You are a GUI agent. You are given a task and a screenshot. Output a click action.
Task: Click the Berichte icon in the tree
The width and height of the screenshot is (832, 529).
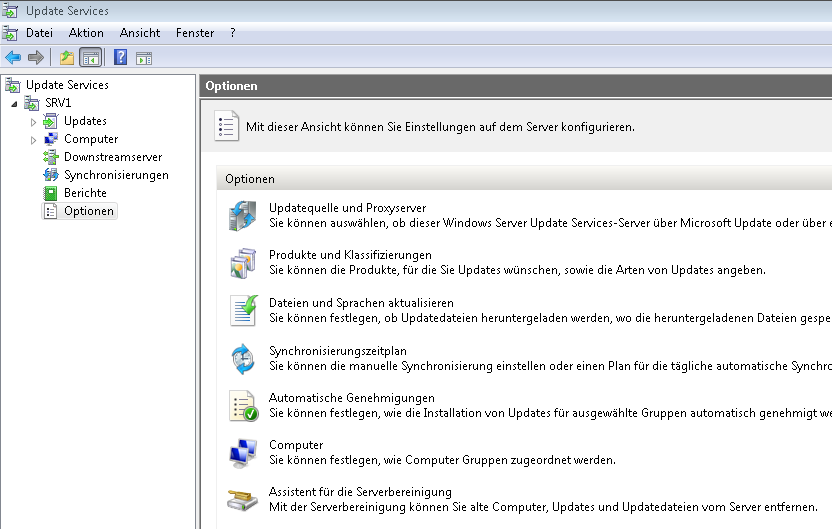pyautogui.click(x=51, y=193)
